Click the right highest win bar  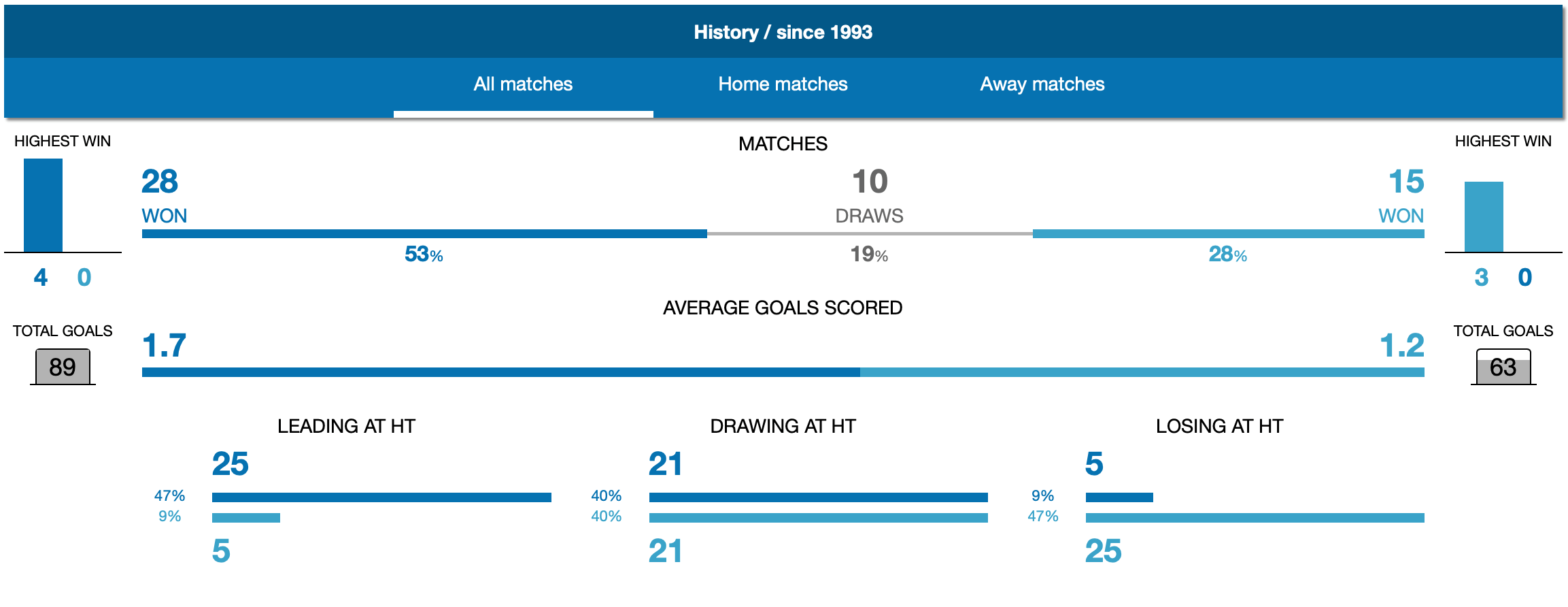click(x=1484, y=217)
